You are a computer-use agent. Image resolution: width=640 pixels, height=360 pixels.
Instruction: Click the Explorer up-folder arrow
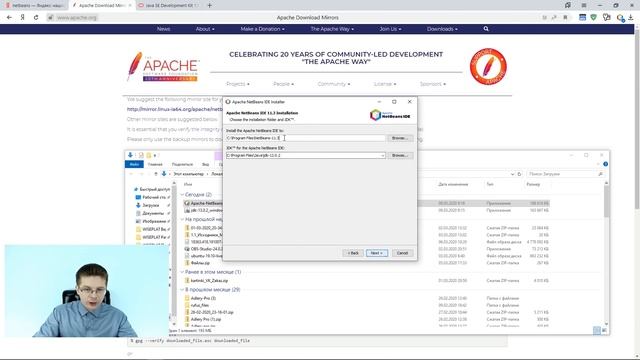(156, 174)
